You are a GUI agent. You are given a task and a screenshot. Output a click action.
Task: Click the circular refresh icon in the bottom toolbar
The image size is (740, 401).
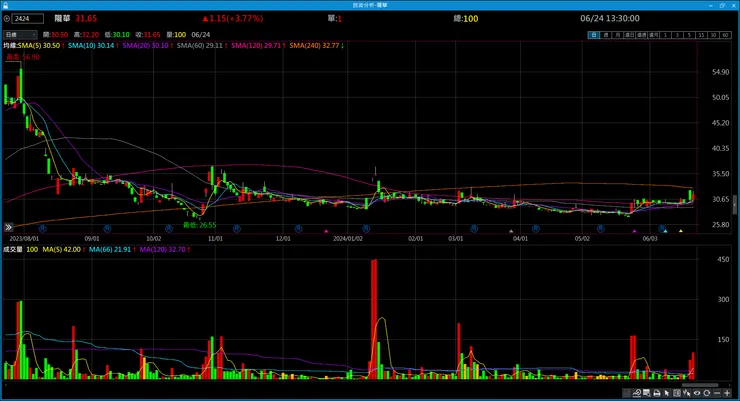tap(706, 393)
